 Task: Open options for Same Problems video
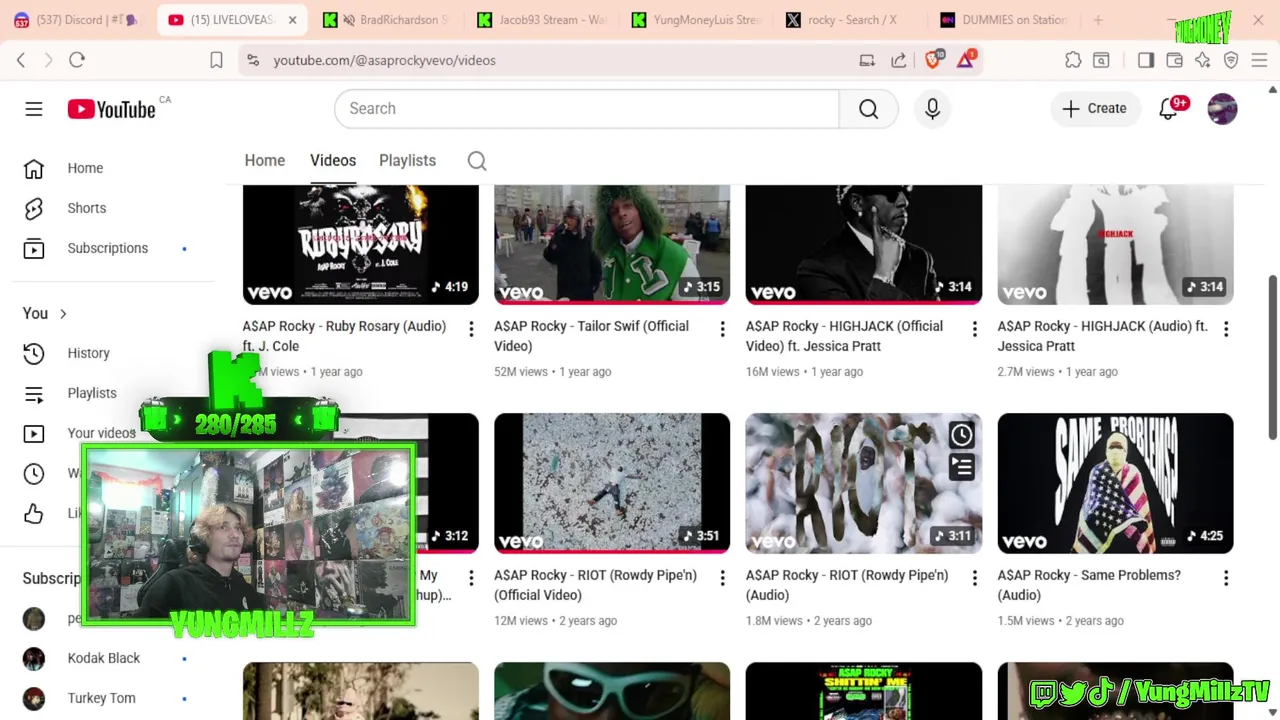(x=1226, y=577)
